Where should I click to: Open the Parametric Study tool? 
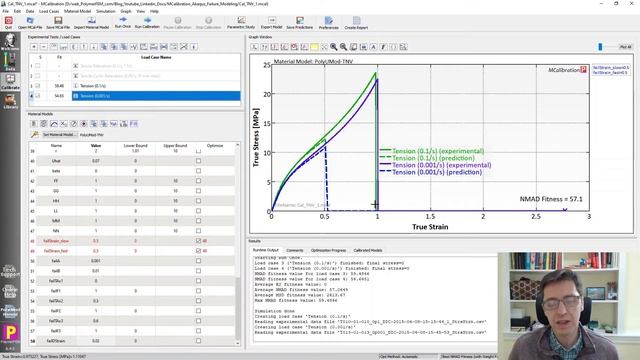pos(241,22)
